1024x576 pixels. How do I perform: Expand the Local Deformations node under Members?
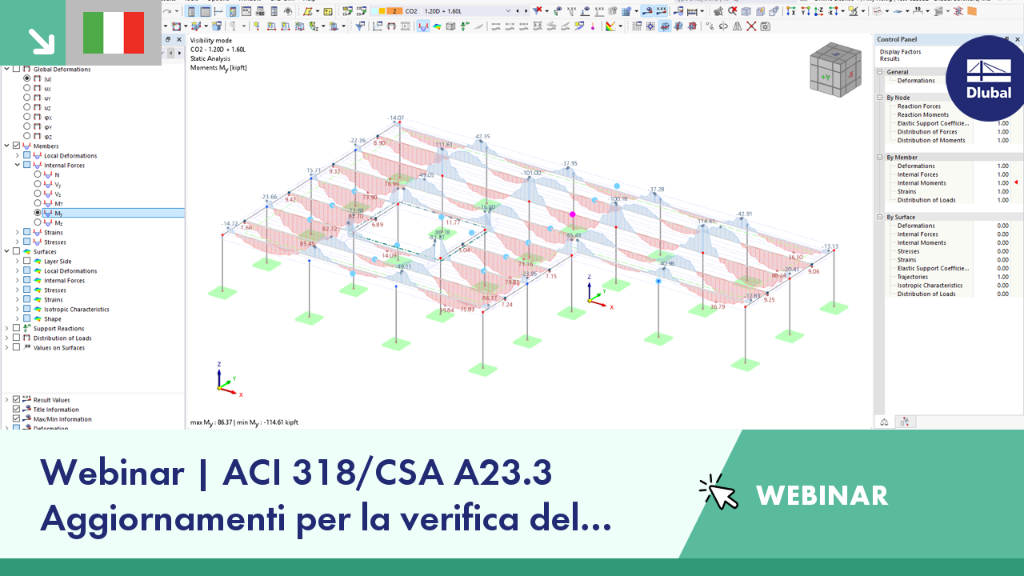17,155
